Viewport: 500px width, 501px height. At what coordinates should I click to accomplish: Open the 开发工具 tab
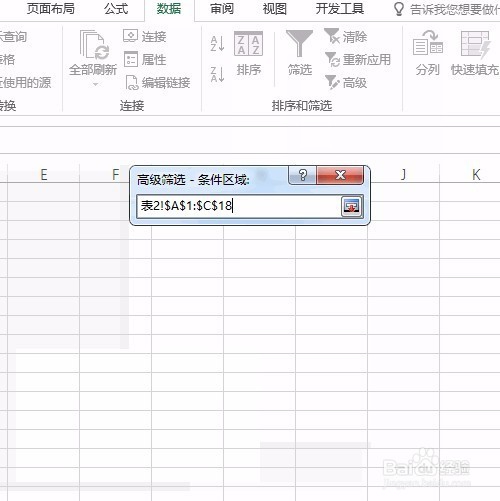coord(340,9)
